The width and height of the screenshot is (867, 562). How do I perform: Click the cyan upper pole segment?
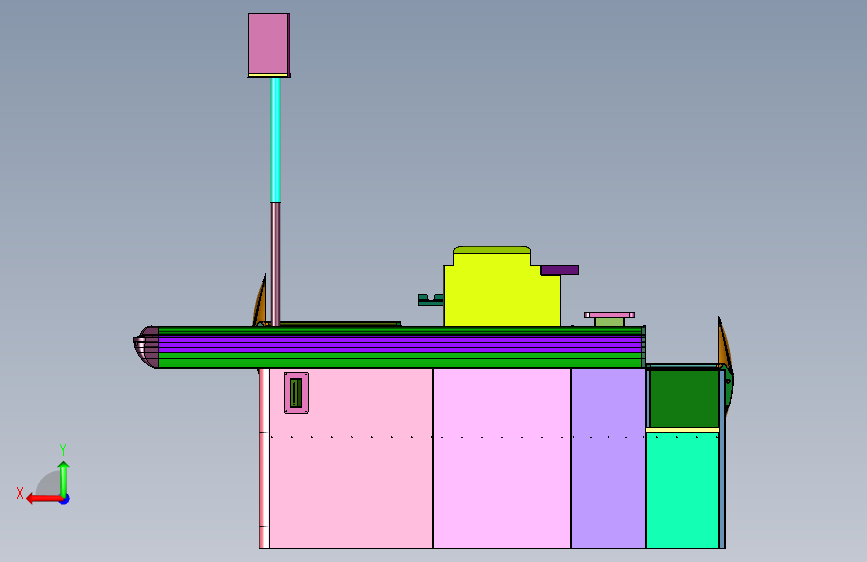pyautogui.click(x=275, y=140)
